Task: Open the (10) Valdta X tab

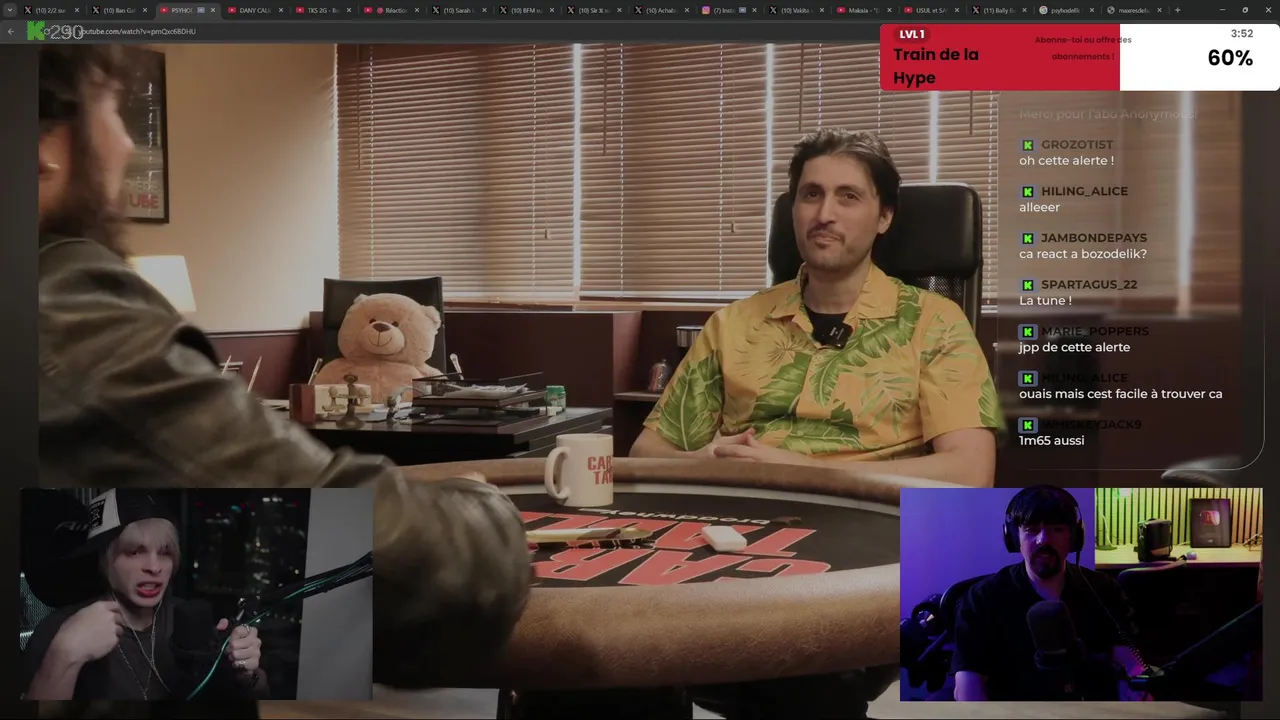Action: pyautogui.click(x=799, y=10)
